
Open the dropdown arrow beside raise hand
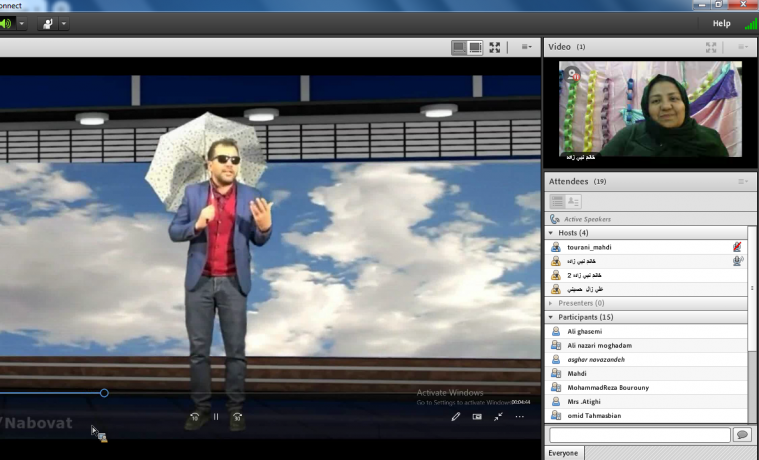tap(64, 23)
